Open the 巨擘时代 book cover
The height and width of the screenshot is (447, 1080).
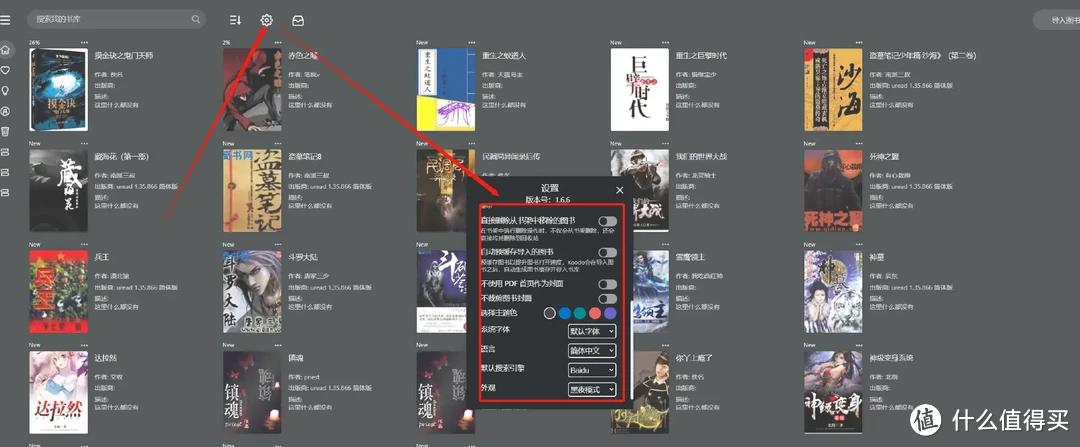click(x=639, y=90)
